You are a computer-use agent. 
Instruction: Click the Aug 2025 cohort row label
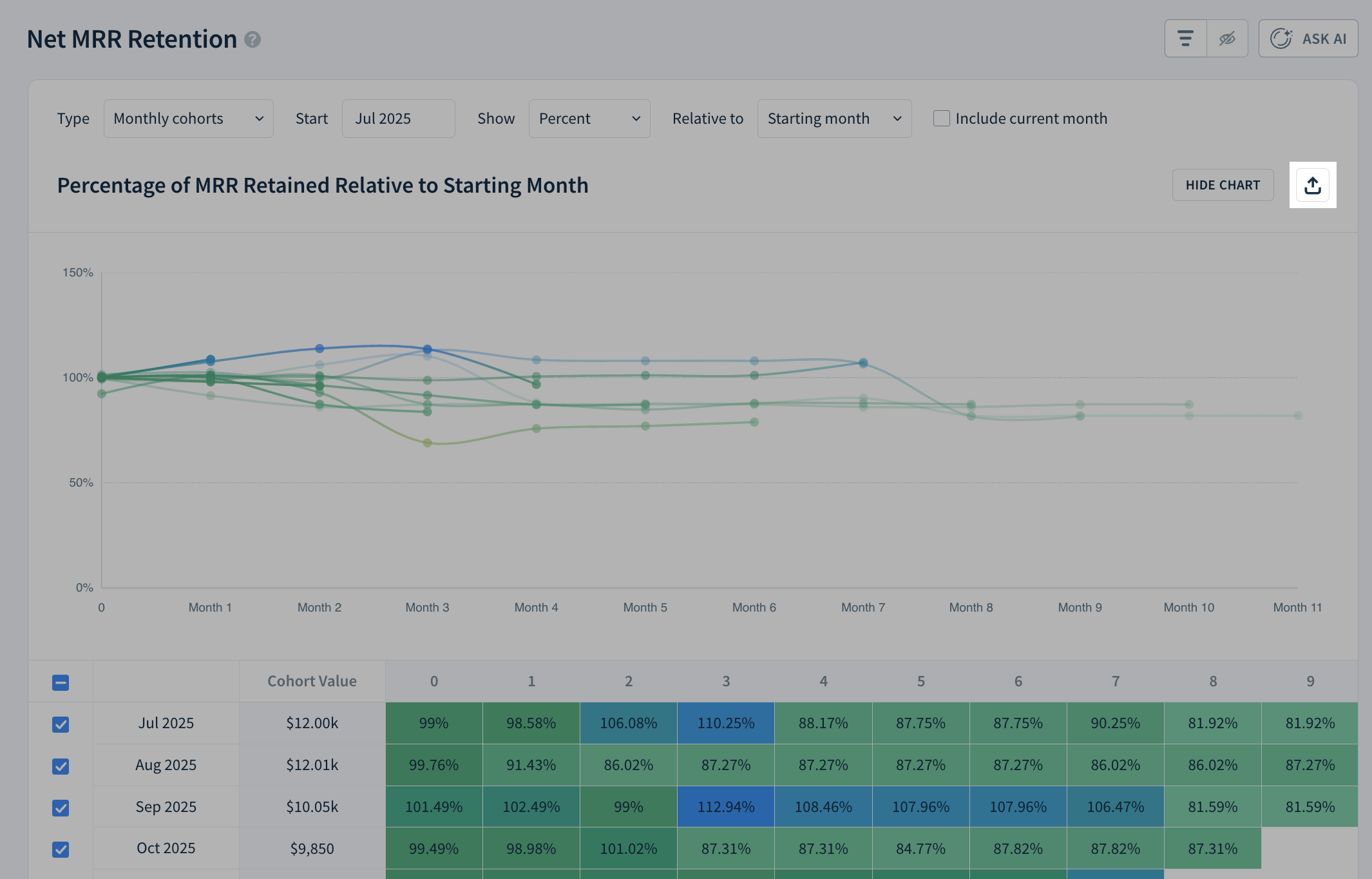[166, 765]
